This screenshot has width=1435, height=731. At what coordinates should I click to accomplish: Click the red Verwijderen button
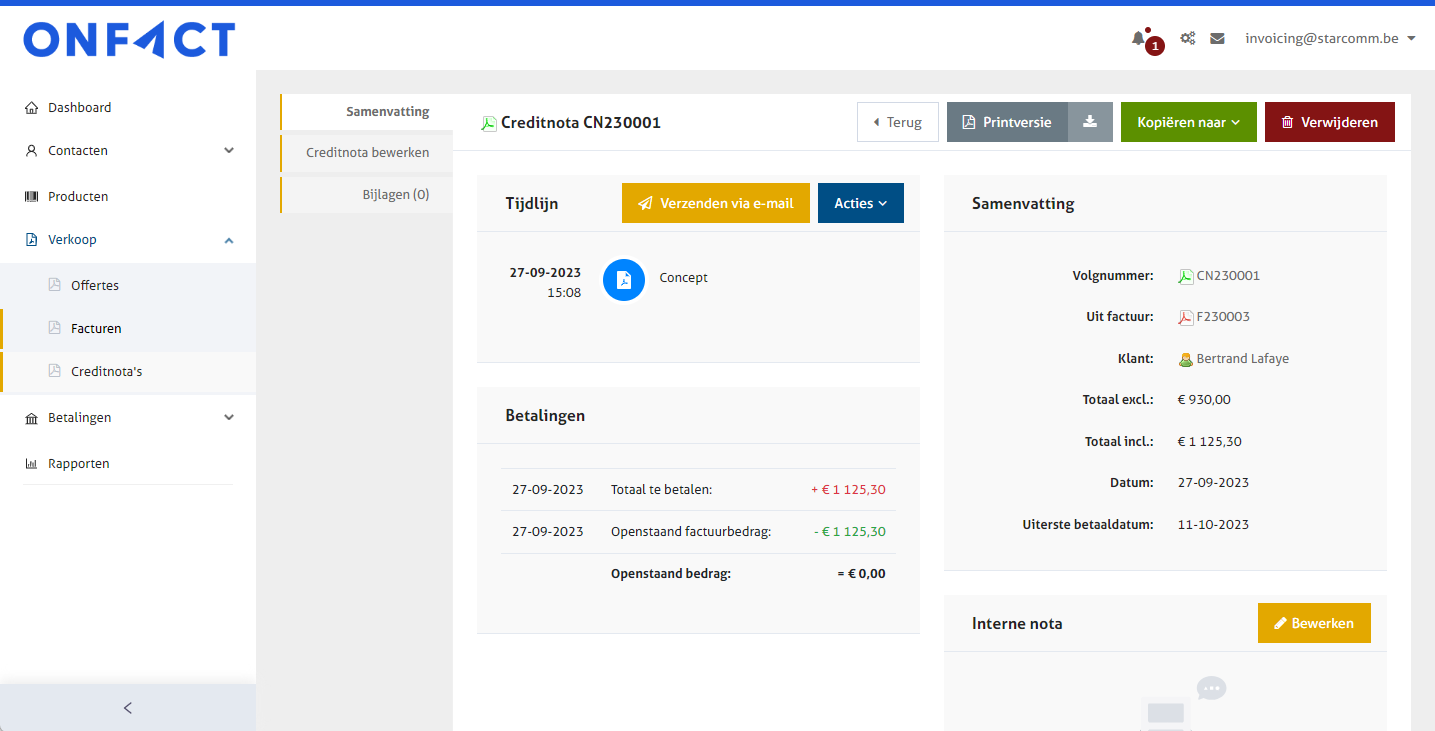[x=1329, y=122]
